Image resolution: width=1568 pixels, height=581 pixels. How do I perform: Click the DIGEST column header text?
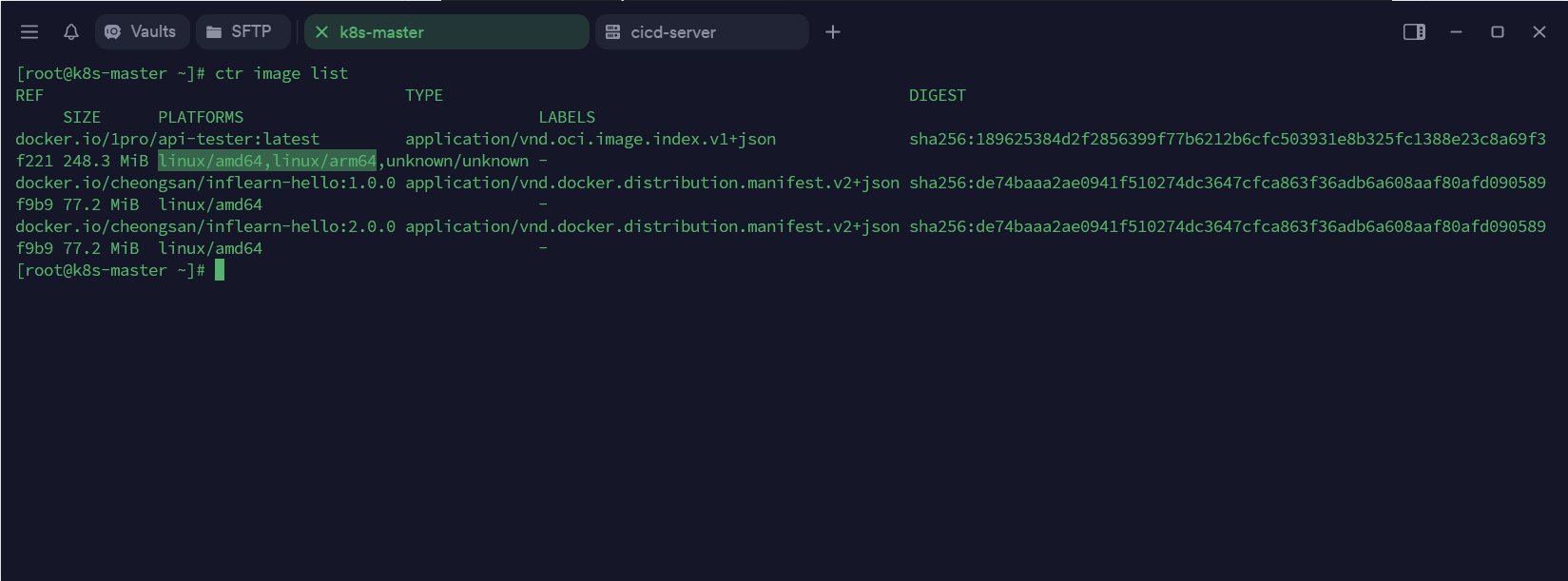coord(937,96)
